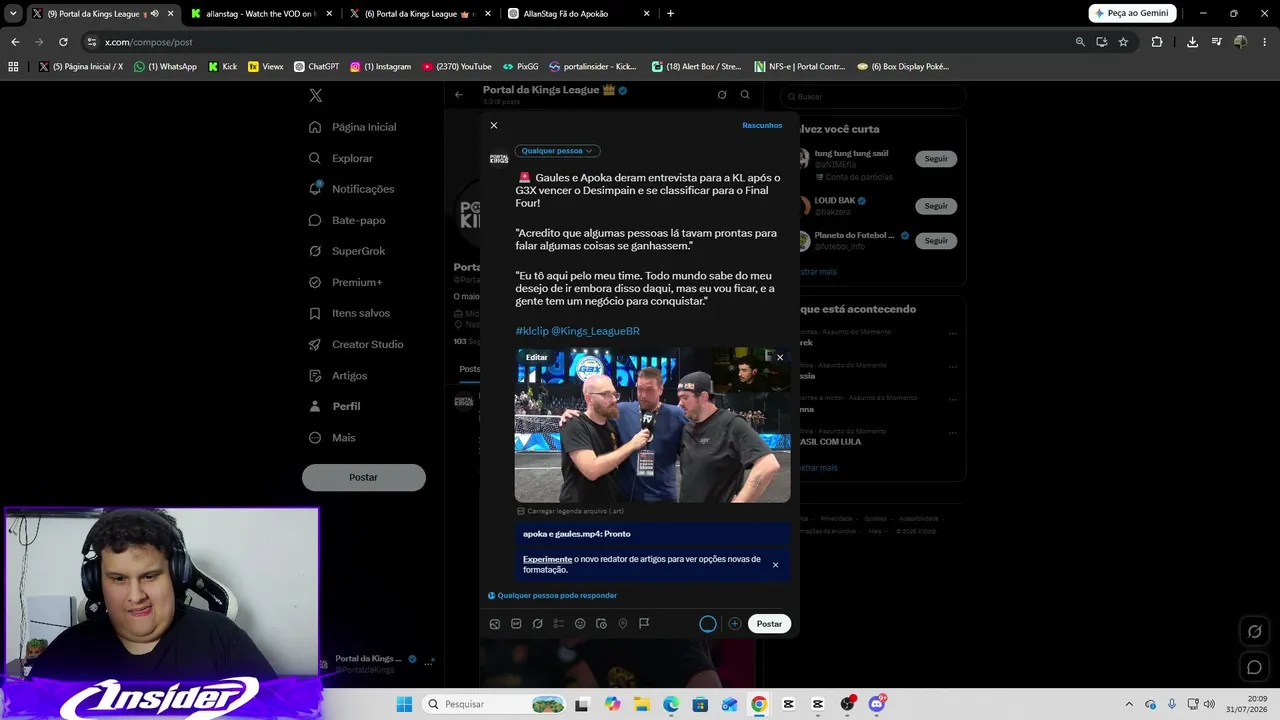Open Bate-papo in sidebar

(346, 220)
